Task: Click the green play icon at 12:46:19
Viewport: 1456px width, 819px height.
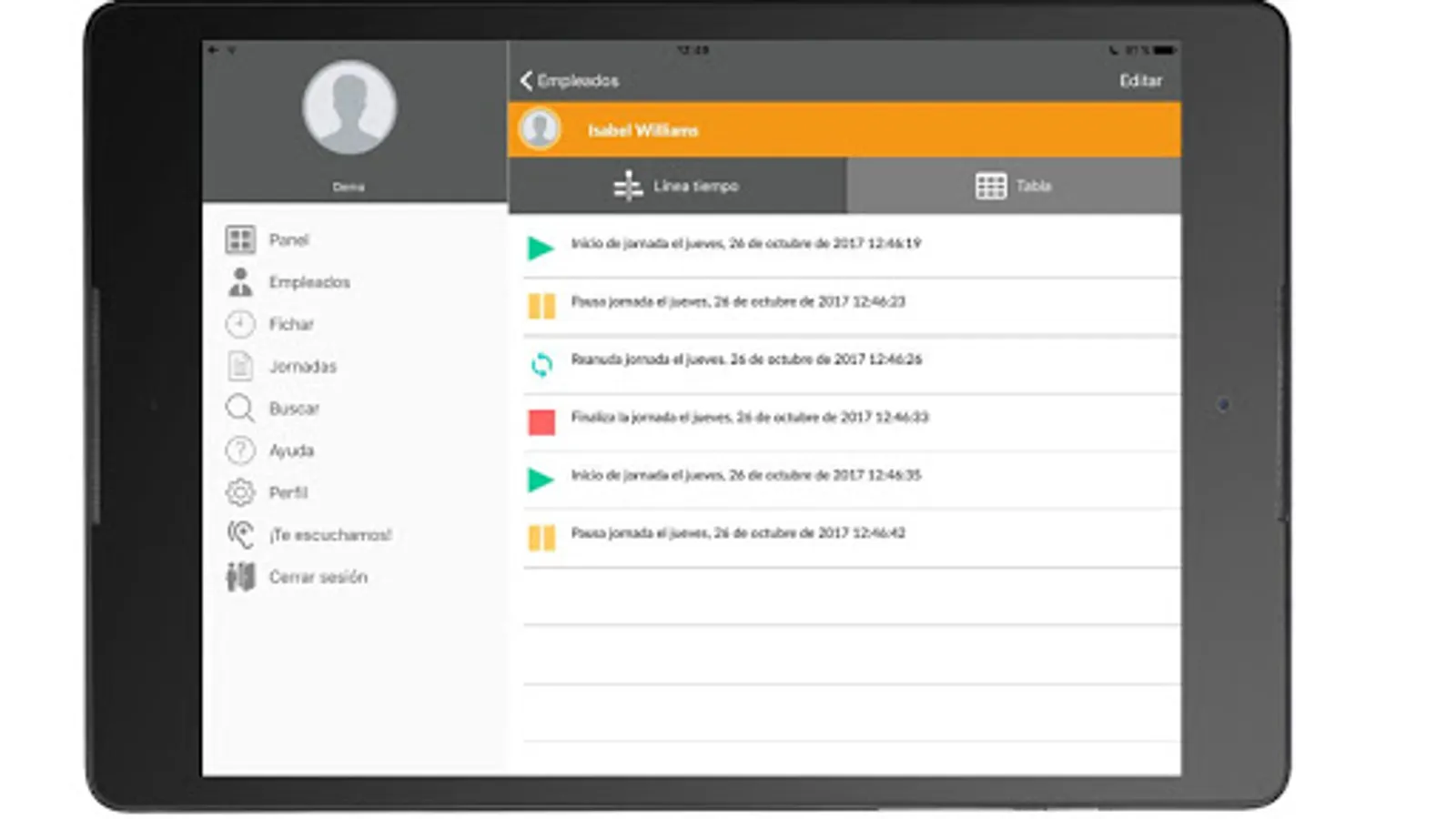Action: tap(541, 248)
